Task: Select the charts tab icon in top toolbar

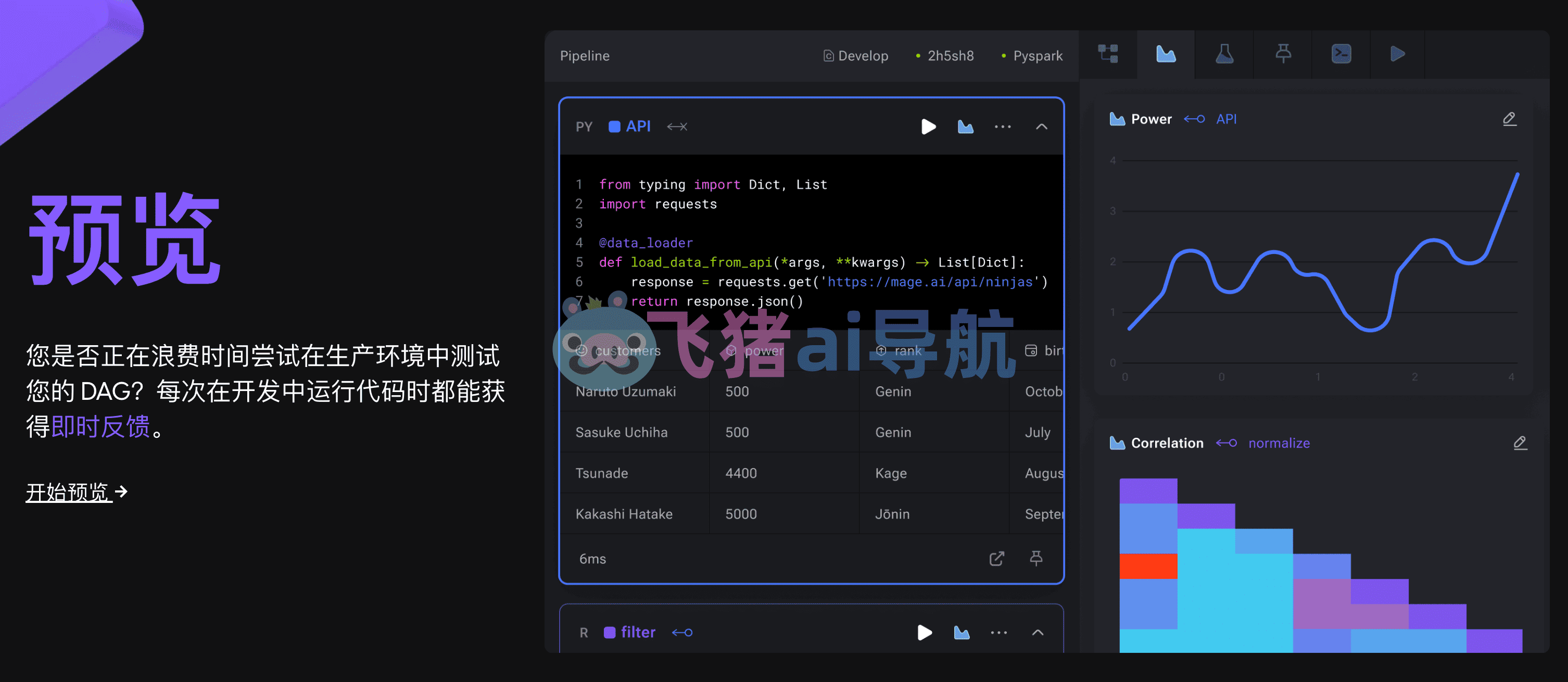Action: pyautogui.click(x=1166, y=54)
